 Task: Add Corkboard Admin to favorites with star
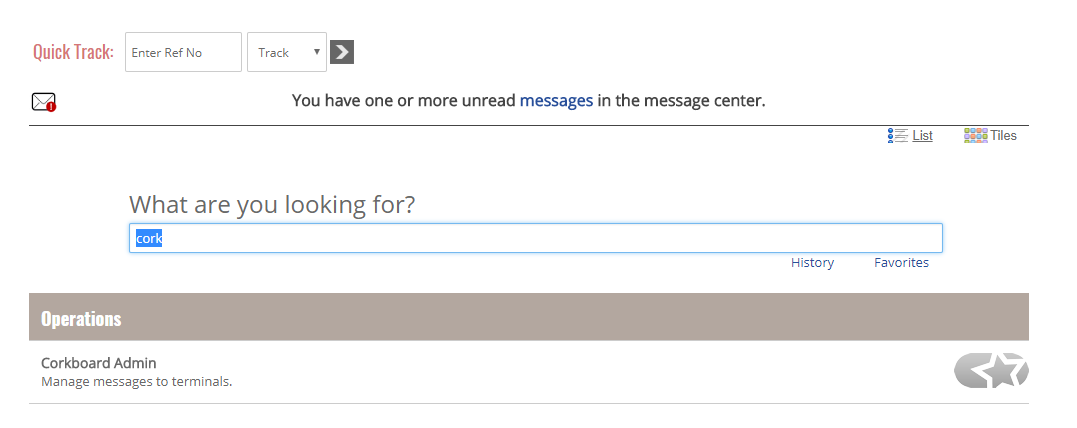click(x=991, y=370)
